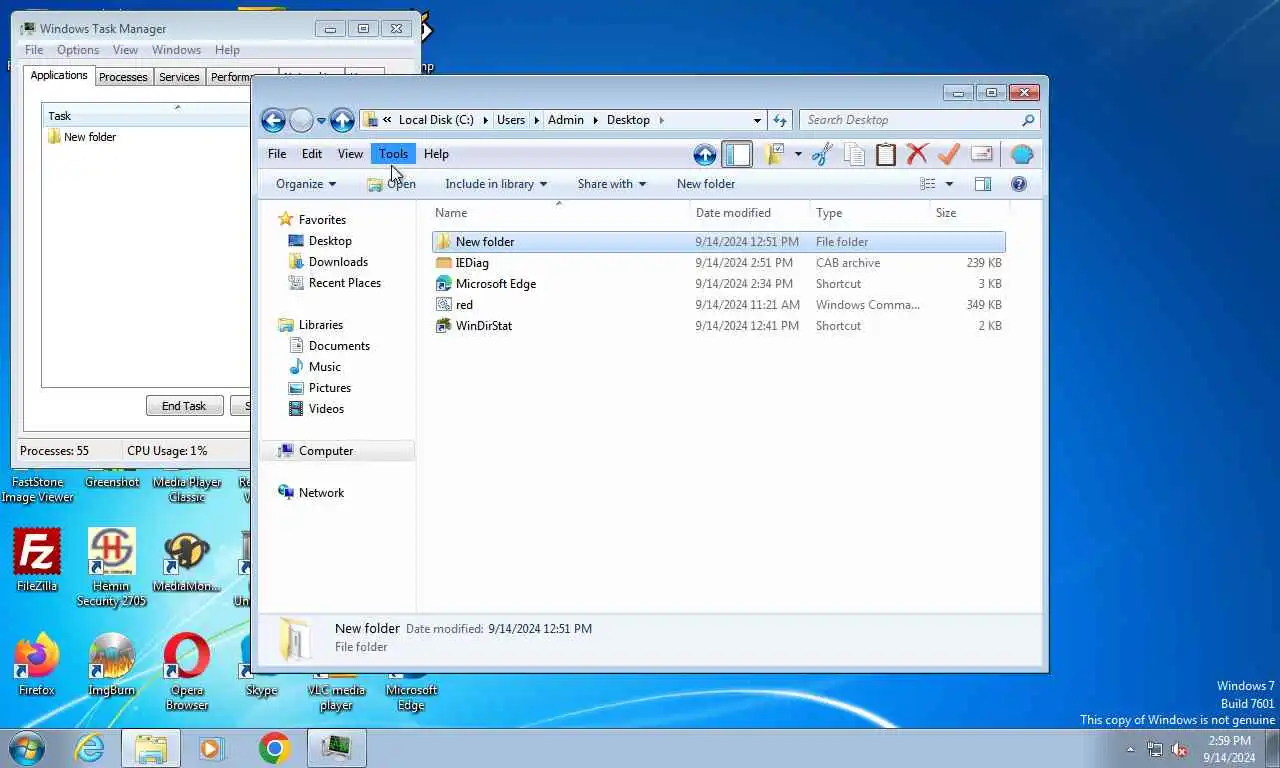This screenshot has height=768, width=1280.
Task: Click the Copy pages icon
Action: 854,154
